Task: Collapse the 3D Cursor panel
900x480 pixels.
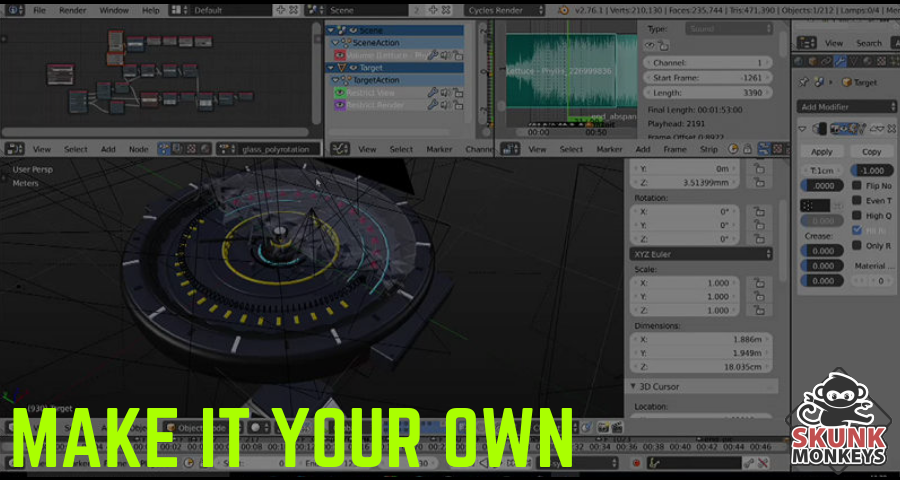Action: pyautogui.click(x=633, y=386)
